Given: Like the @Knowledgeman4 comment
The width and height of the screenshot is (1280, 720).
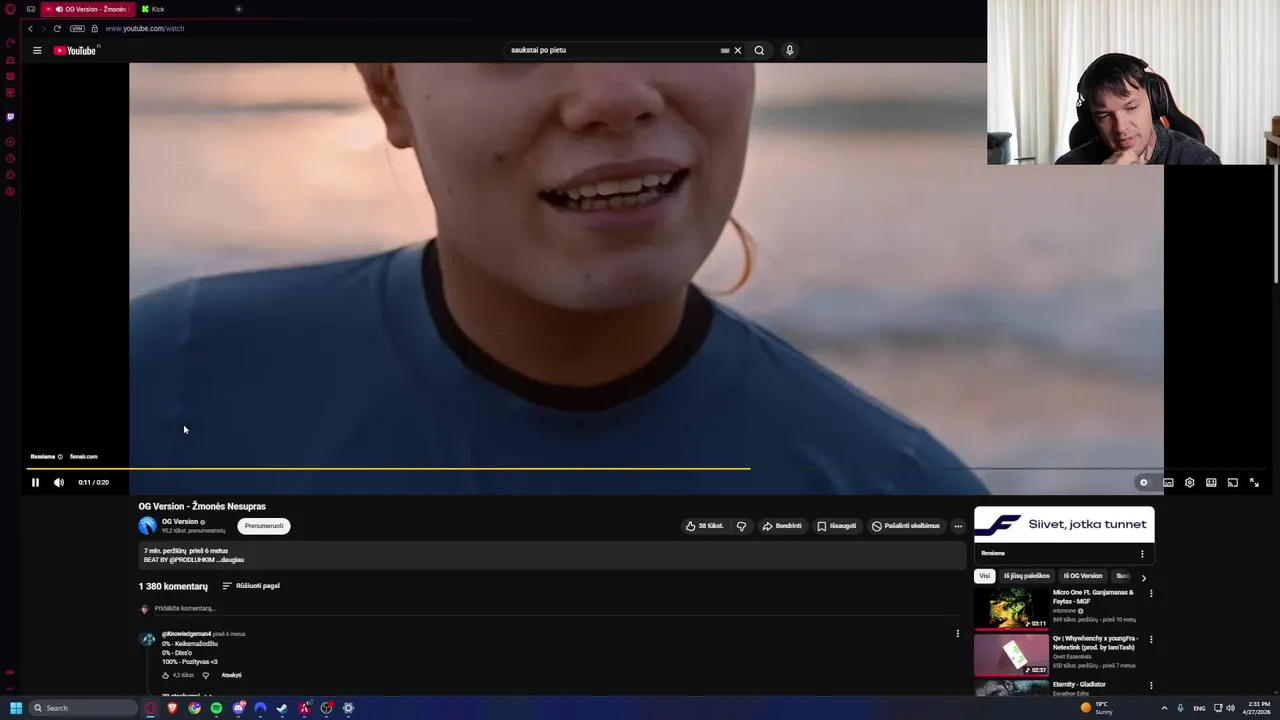Looking at the screenshot, I should click(x=166, y=675).
